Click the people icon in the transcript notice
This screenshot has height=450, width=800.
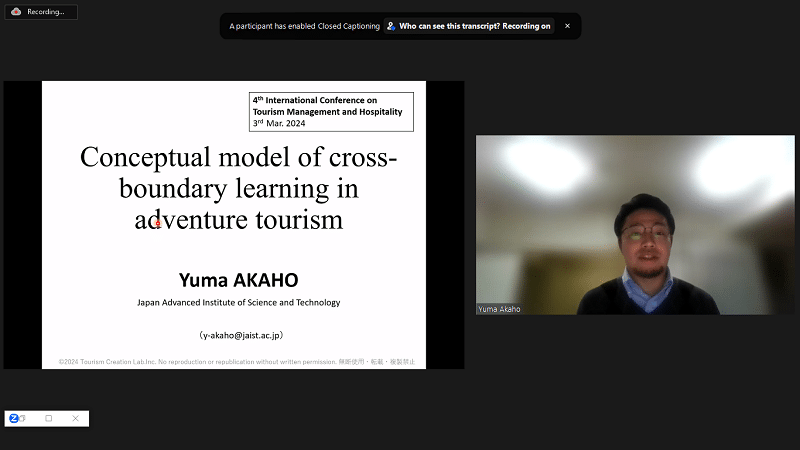click(x=391, y=26)
